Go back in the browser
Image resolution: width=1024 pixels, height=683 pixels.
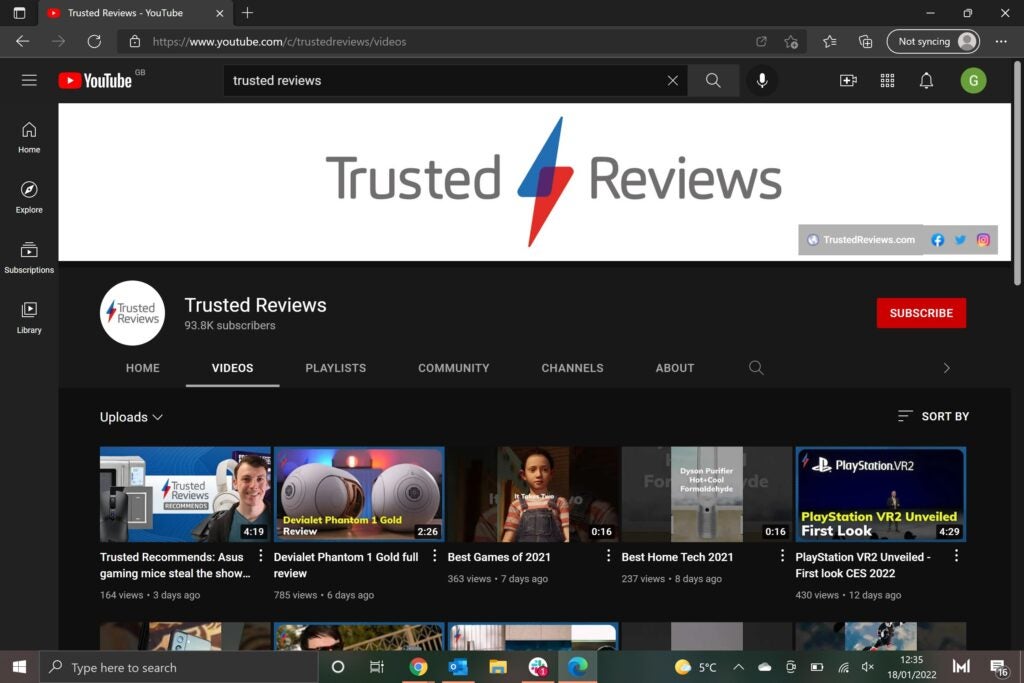(23, 41)
